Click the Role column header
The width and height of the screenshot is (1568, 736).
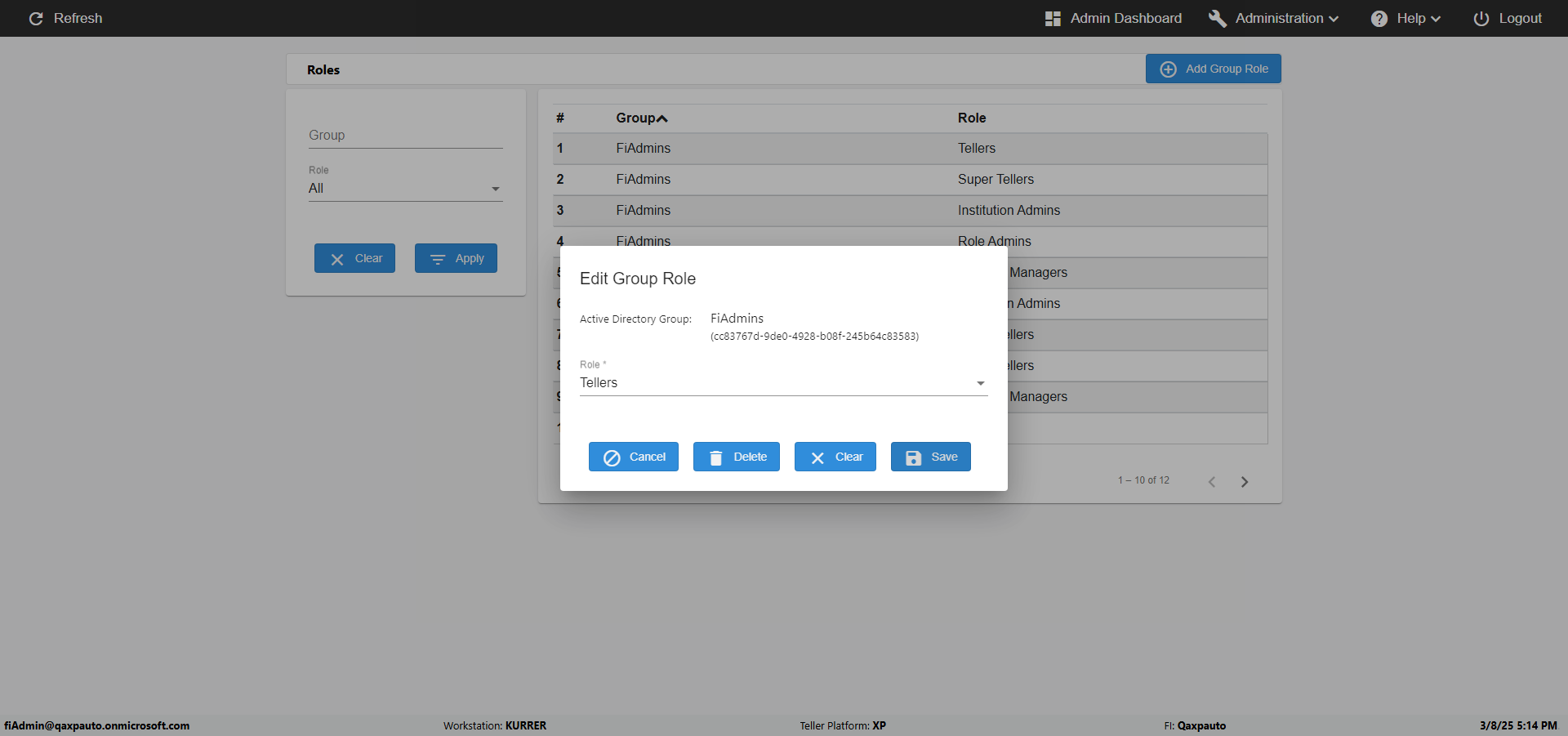pyautogui.click(x=972, y=118)
